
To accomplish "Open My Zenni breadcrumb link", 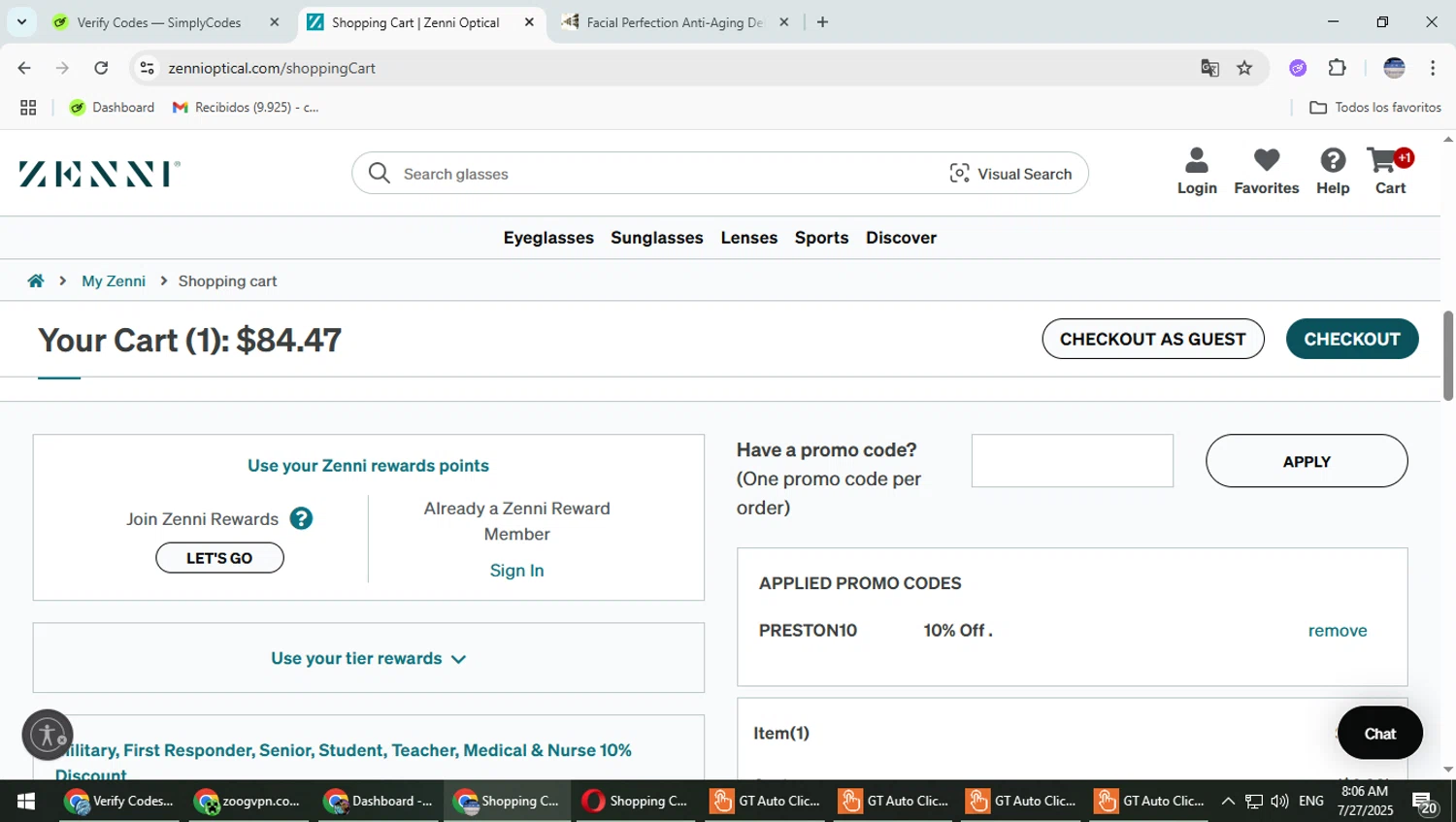I will (x=114, y=280).
